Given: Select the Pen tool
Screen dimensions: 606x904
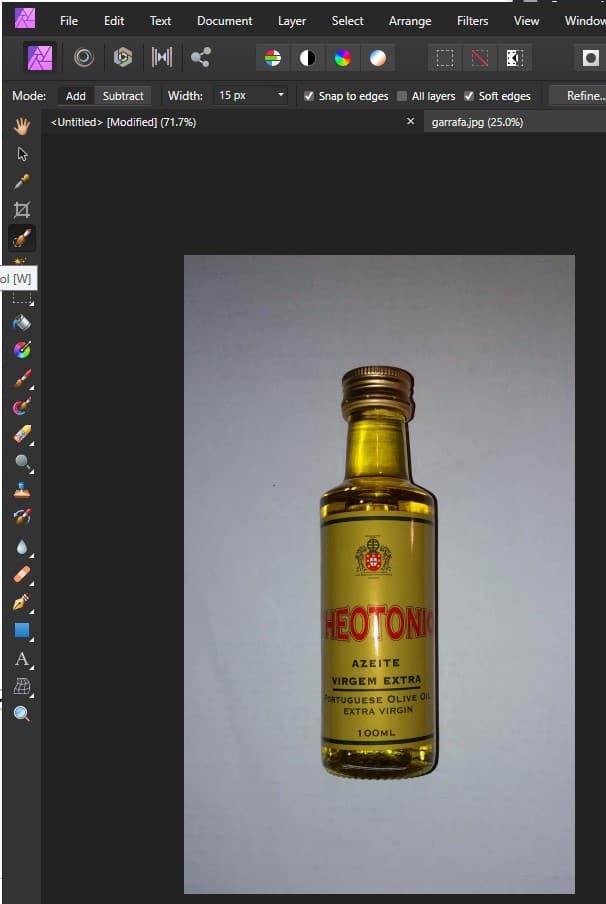Looking at the screenshot, I should click(22, 602).
